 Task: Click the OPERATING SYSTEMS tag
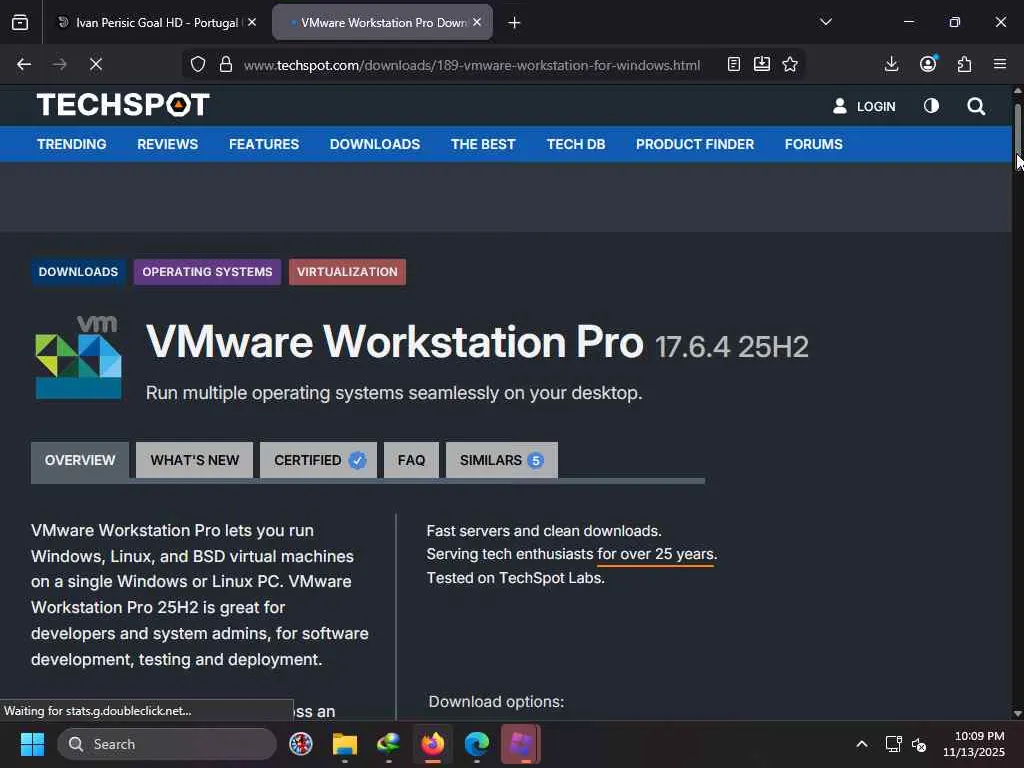click(x=208, y=272)
